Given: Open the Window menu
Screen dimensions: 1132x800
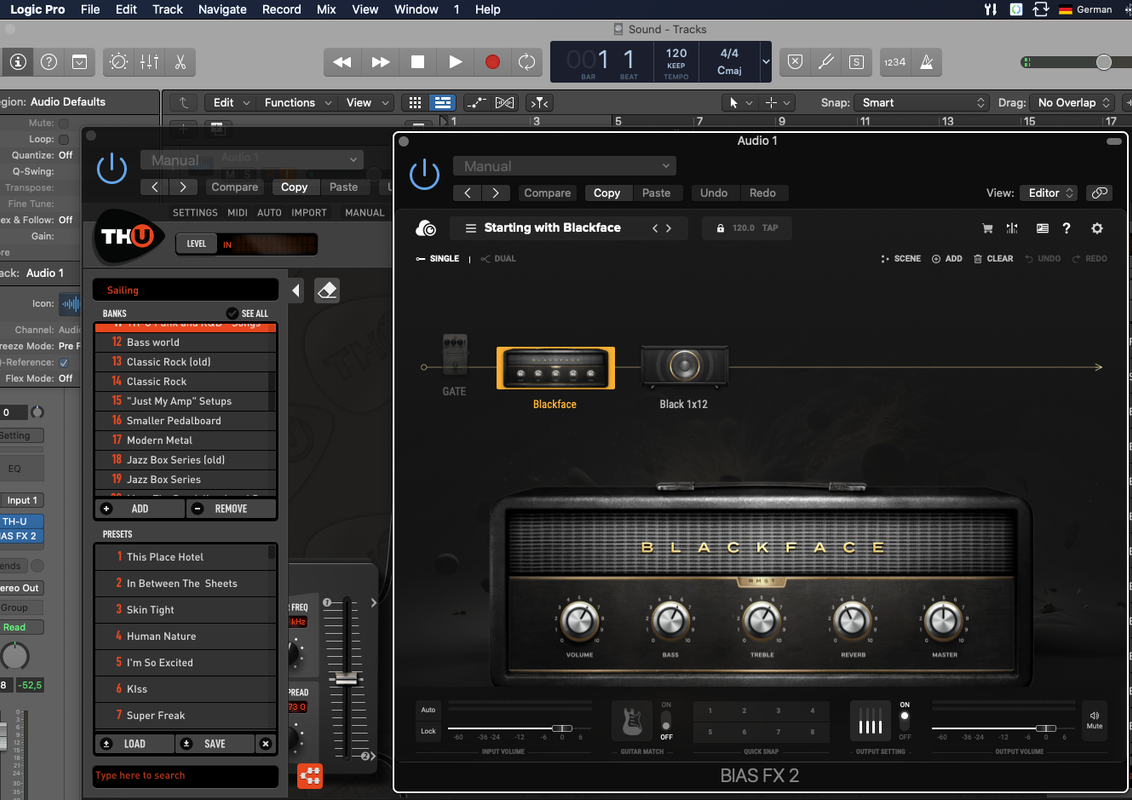Looking at the screenshot, I should coord(416,9).
